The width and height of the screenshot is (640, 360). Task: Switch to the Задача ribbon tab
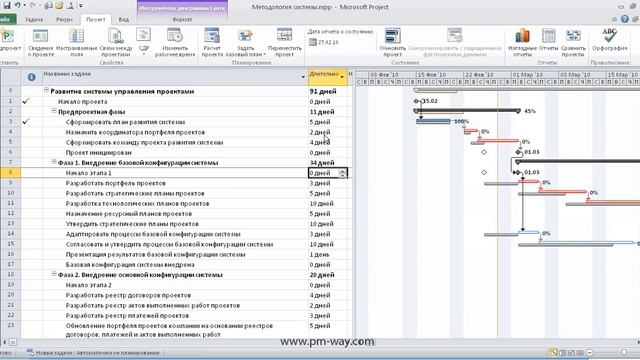coord(34,19)
